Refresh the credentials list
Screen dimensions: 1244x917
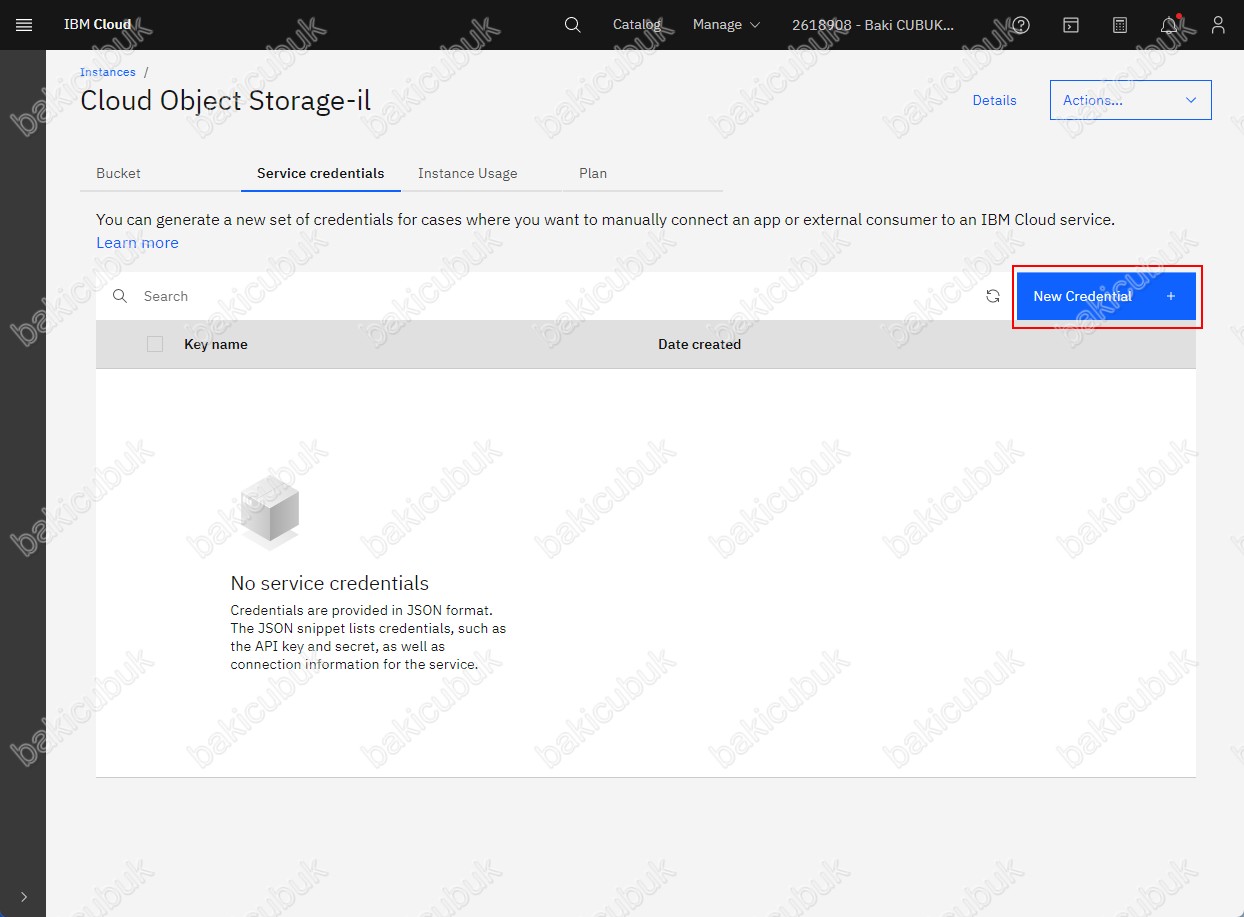click(993, 296)
